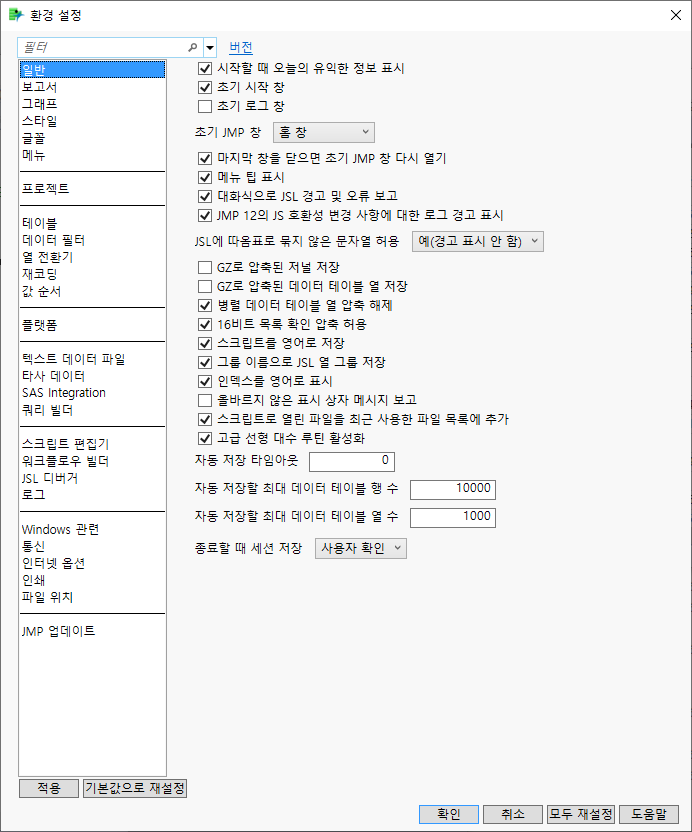Enable 올바르지 않은 표시 상자 메시지 보고
Image resolution: width=692 pixels, height=832 pixels.
coord(205,400)
